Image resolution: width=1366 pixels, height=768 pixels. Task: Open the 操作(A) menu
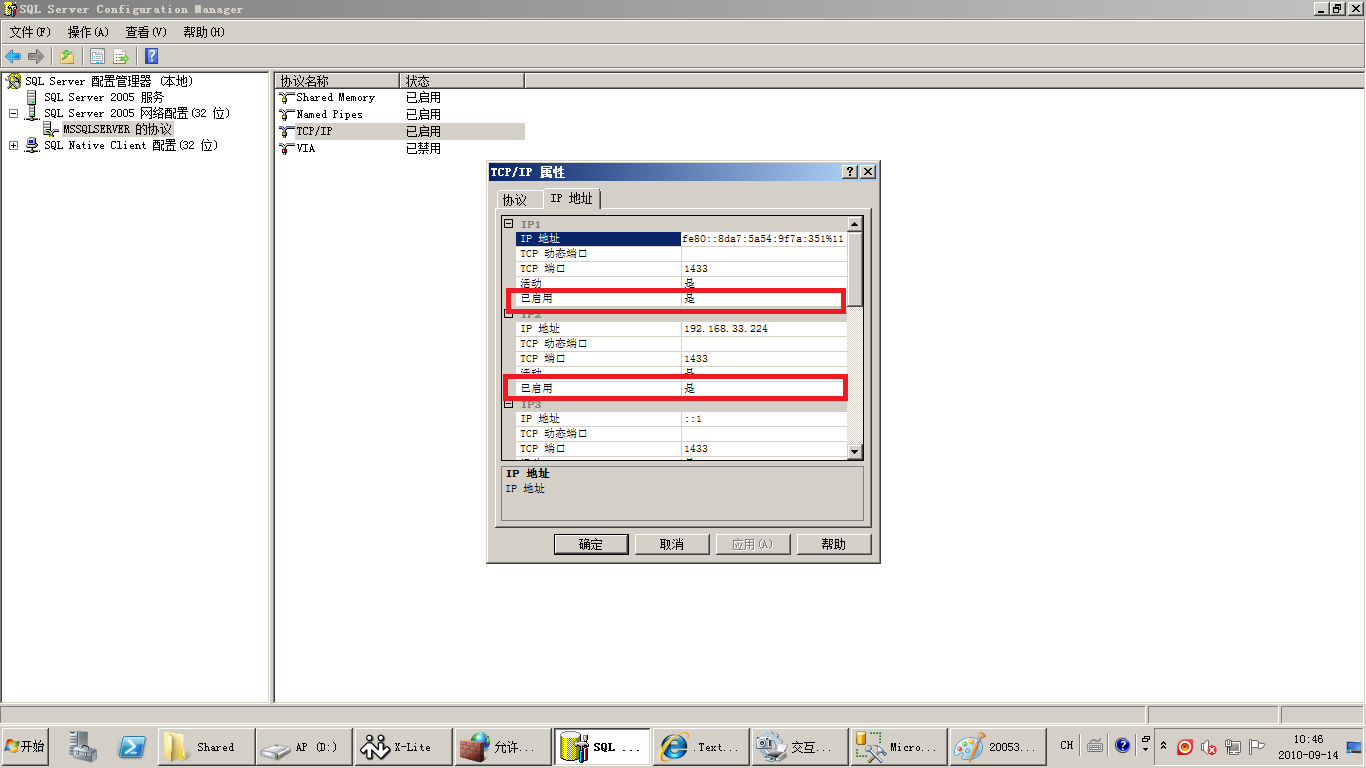point(88,32)
